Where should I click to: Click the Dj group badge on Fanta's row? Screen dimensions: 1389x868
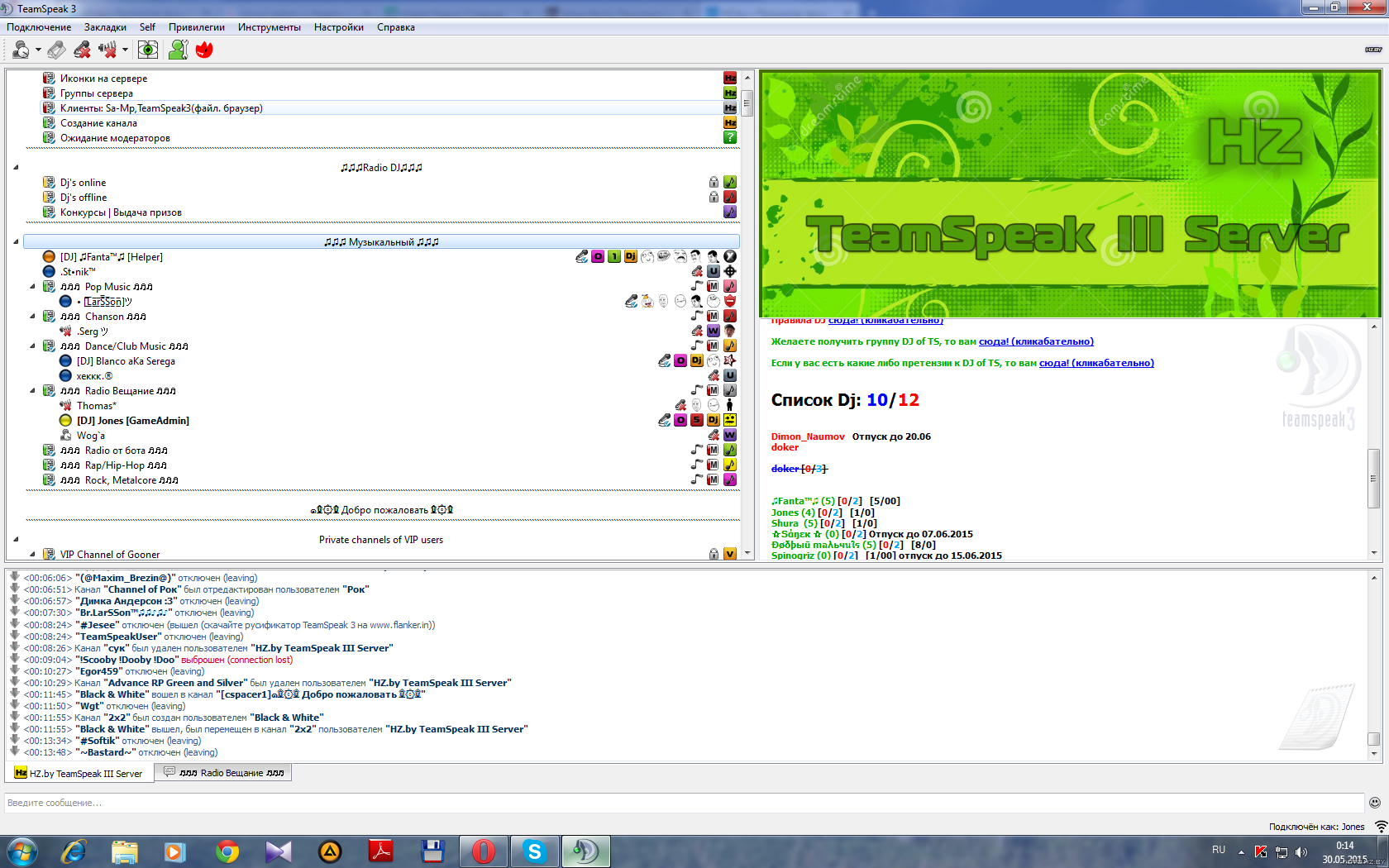tap(631, 257)
